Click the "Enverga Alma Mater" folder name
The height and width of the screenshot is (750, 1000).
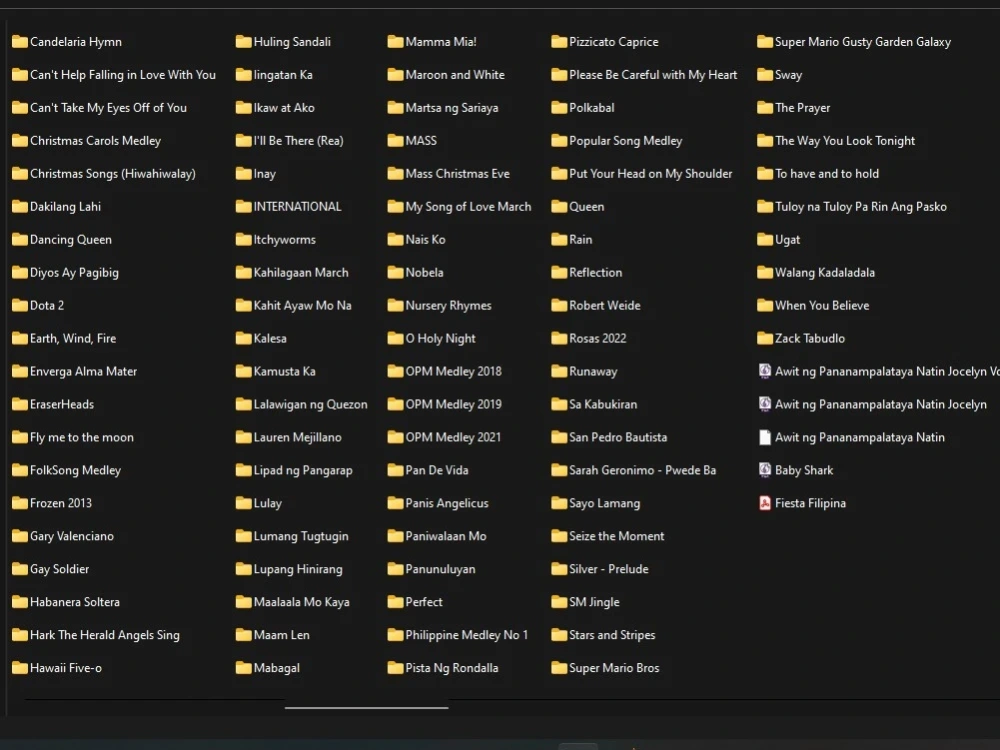[x=84, y=371]
